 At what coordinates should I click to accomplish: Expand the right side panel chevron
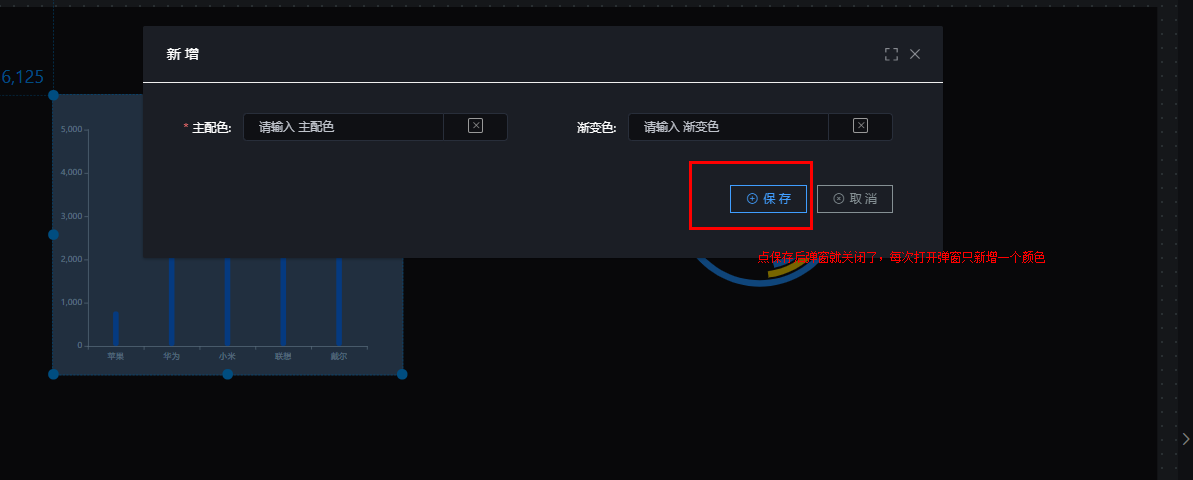1185,438
